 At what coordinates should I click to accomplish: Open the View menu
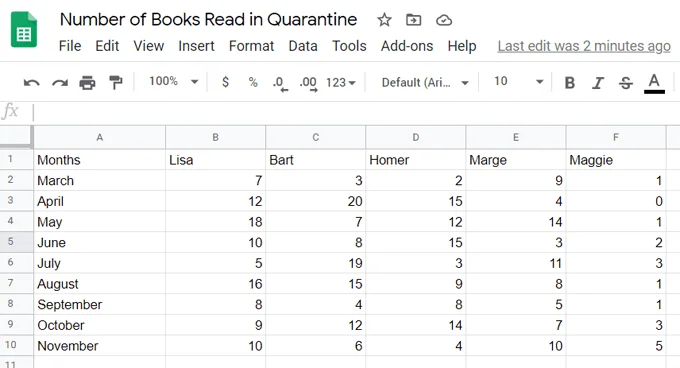[148, 46]
